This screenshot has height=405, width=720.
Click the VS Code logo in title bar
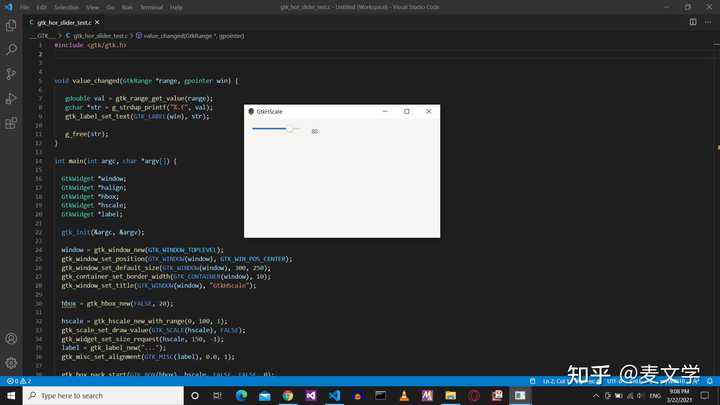coord(9,7)
